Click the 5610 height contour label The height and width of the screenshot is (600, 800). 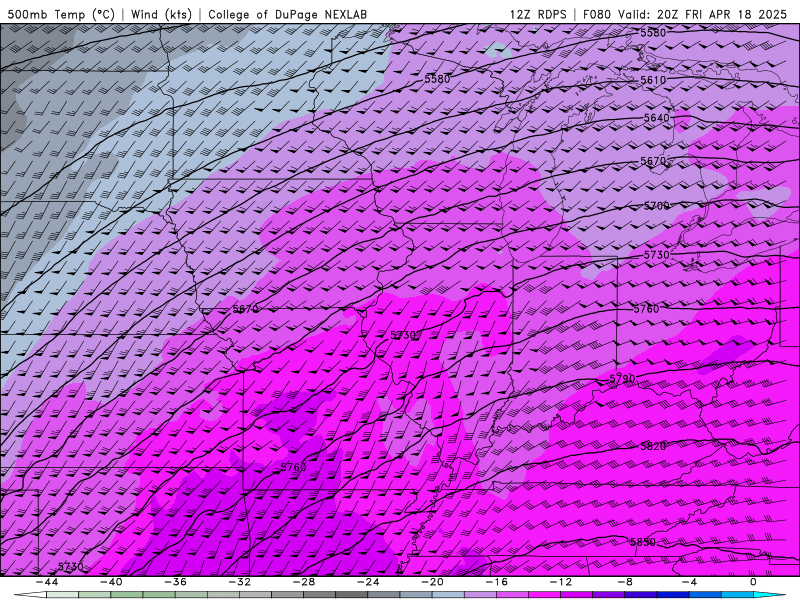[x=653, y=80]
